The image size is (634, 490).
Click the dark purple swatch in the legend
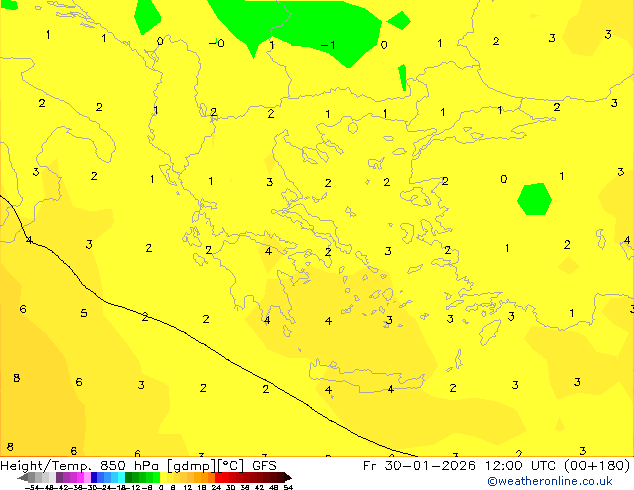pos(59,478)
